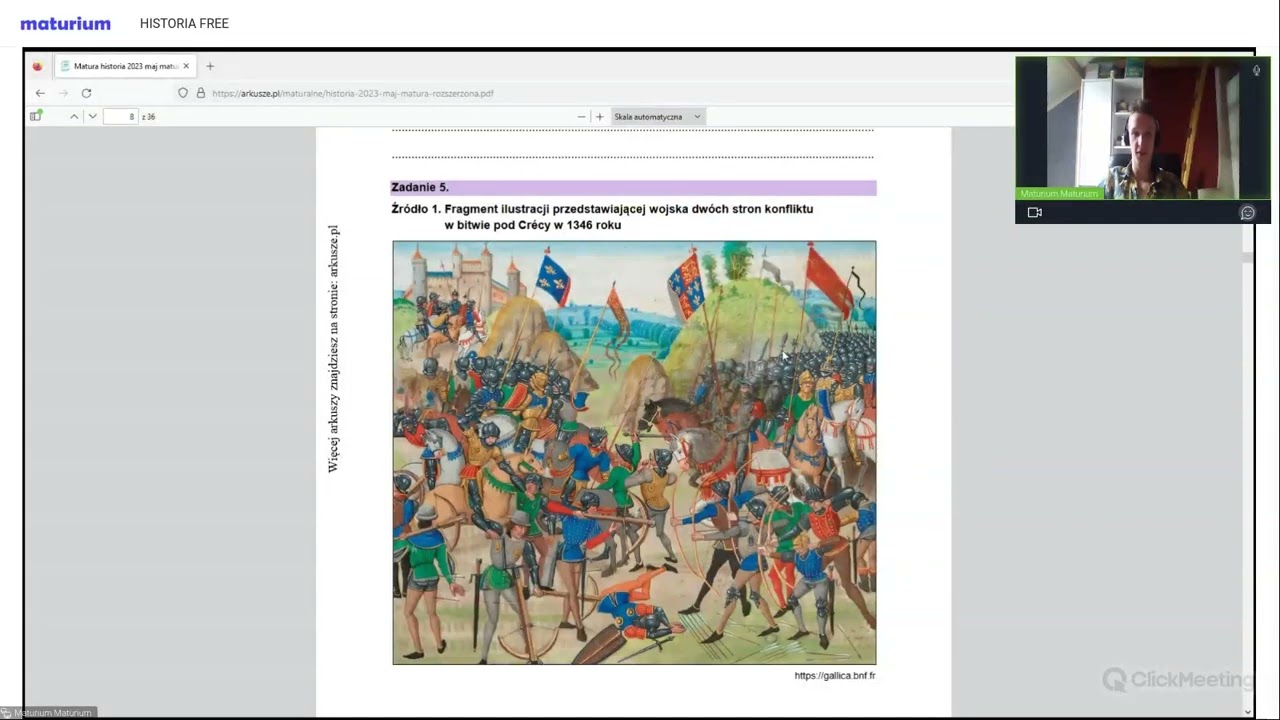The height and width of the screenshot is (720, 1280).
Task: Toggle the PDF sidebar panel
Action: tap(36, 116)
